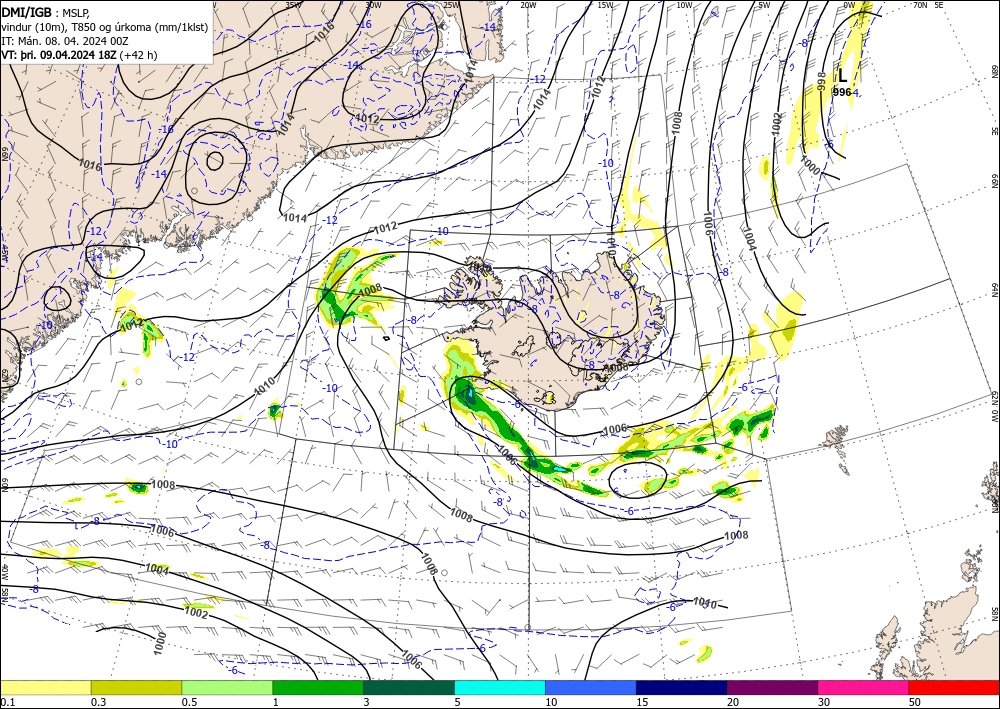The width and height of the screenshot is (1000, 709).
Task: Click the 20W longitude label
Action: 528,5
